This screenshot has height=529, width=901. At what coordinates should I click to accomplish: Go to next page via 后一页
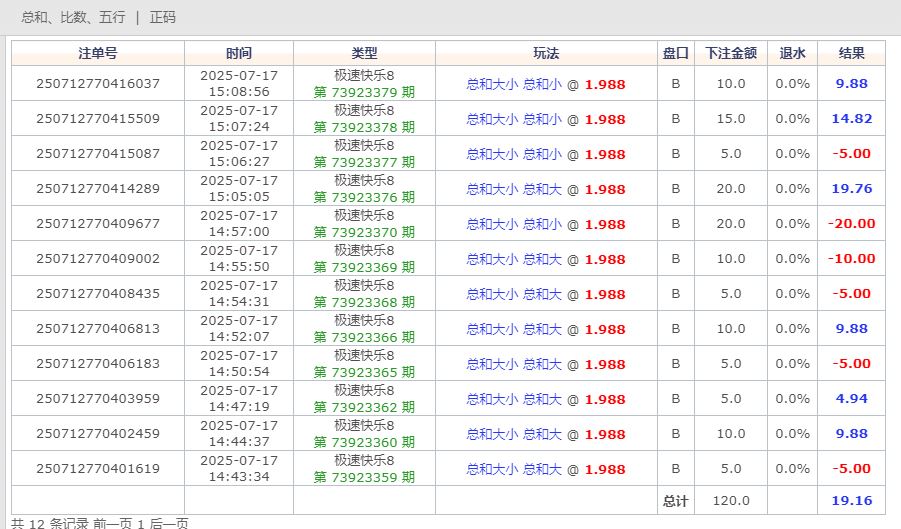click(x=168, y=523)
